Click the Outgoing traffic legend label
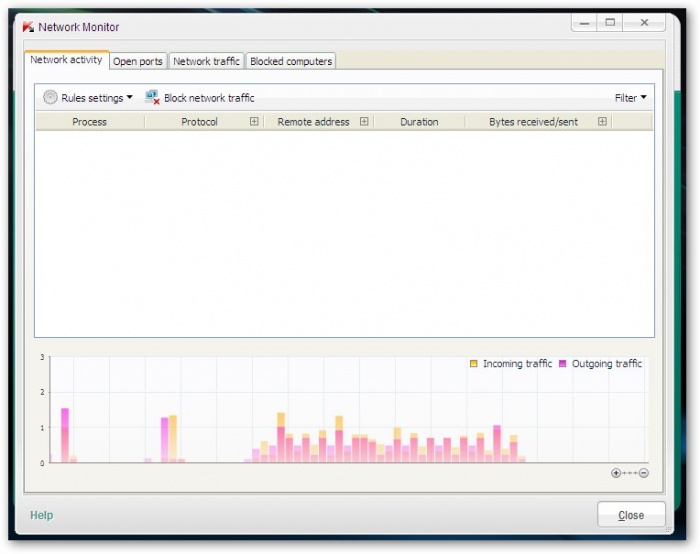 click(x=607, y=364)
